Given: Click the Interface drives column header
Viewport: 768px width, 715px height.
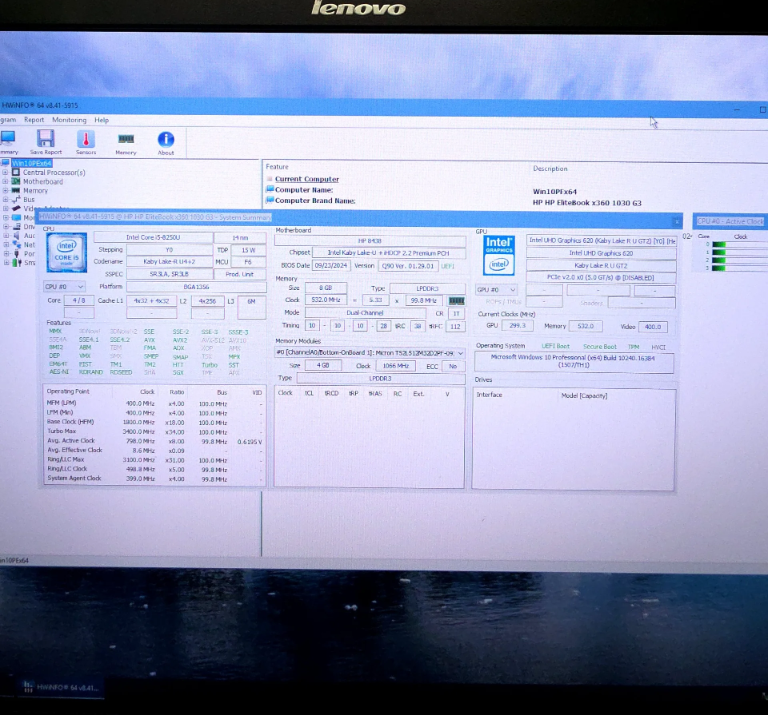Looking at the screenshot, I should (x=489, y=394).
